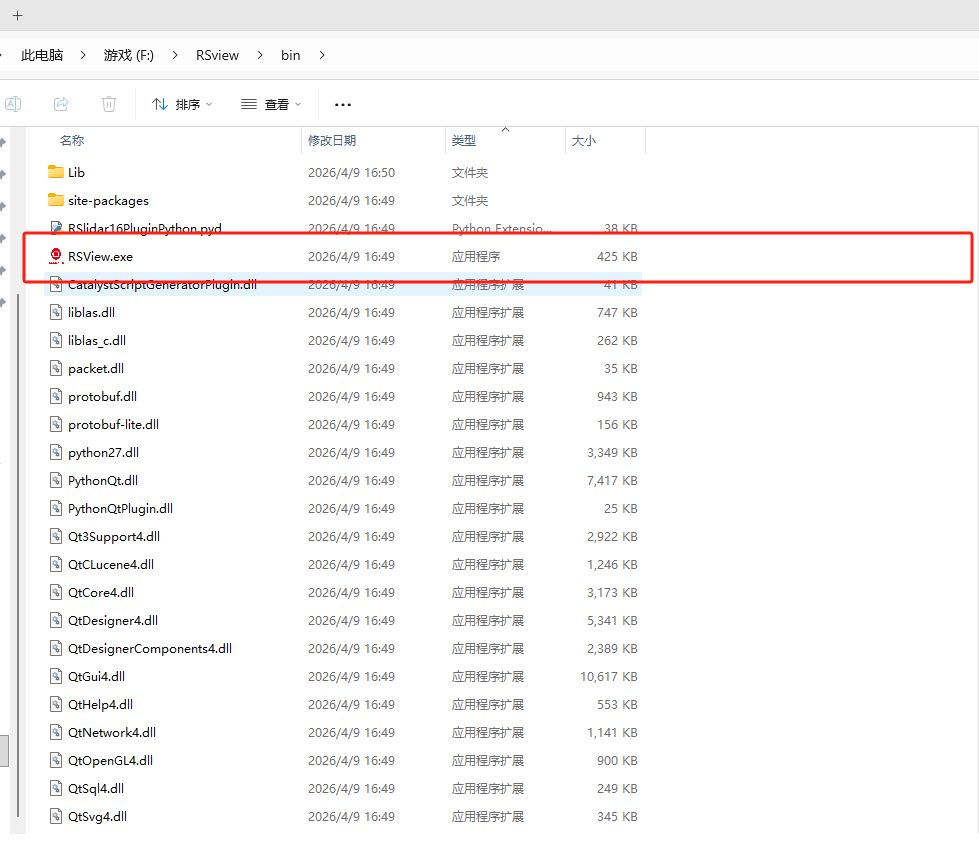
Task: Select the RSlidar16PluginPython.pyd file icon
Action: pyautogui.click(x=56, y=228)
